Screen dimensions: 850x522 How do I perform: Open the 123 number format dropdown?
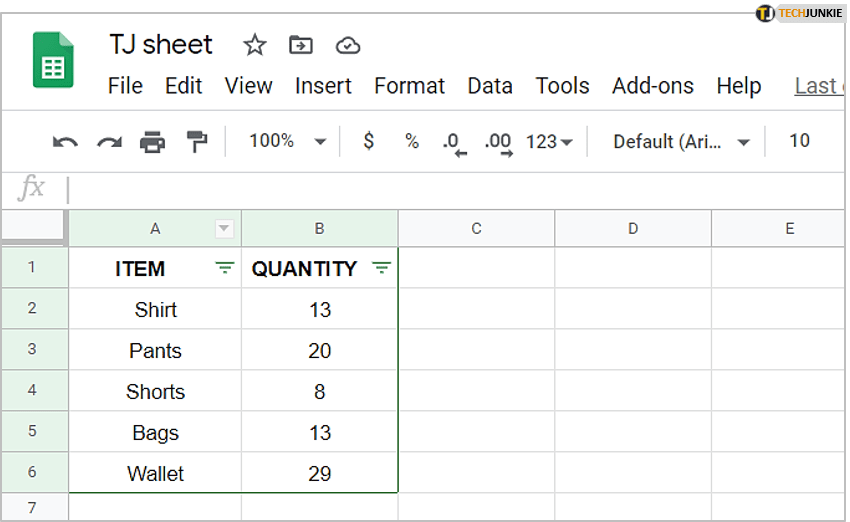[x=549, y=142]
